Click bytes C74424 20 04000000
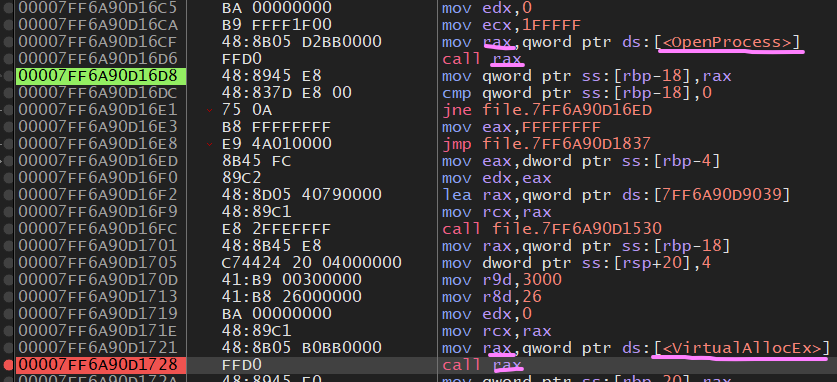The width and height of the screenshot is (837, 382). click(311, 263)
